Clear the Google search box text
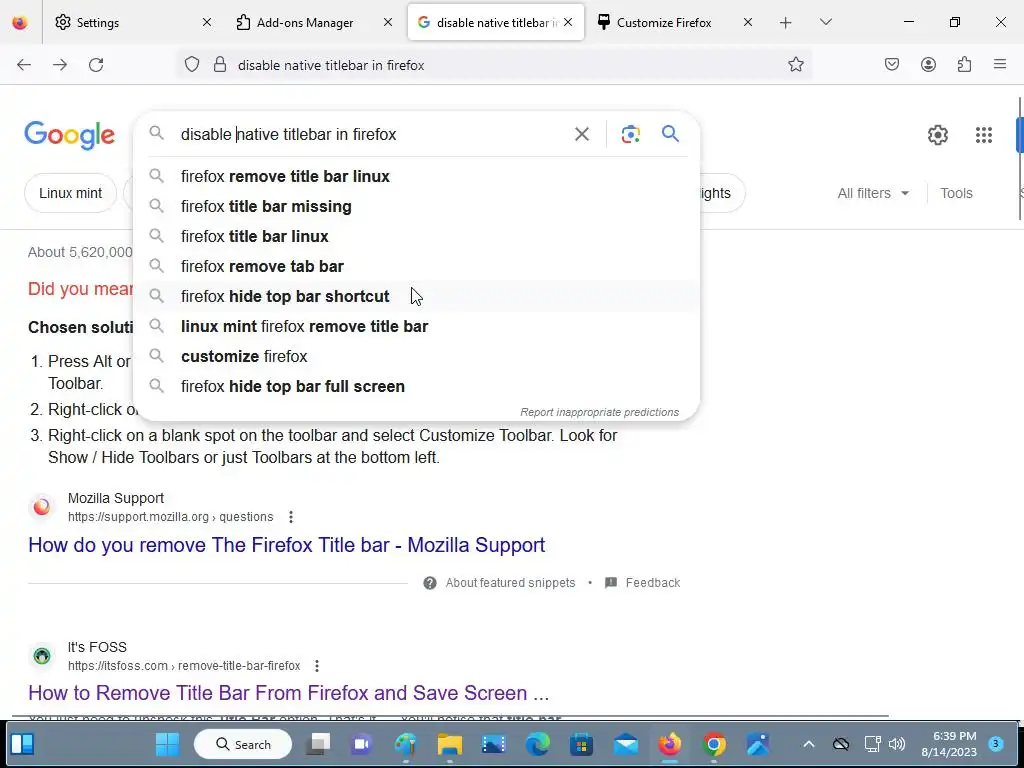 (x=581, y=135)
